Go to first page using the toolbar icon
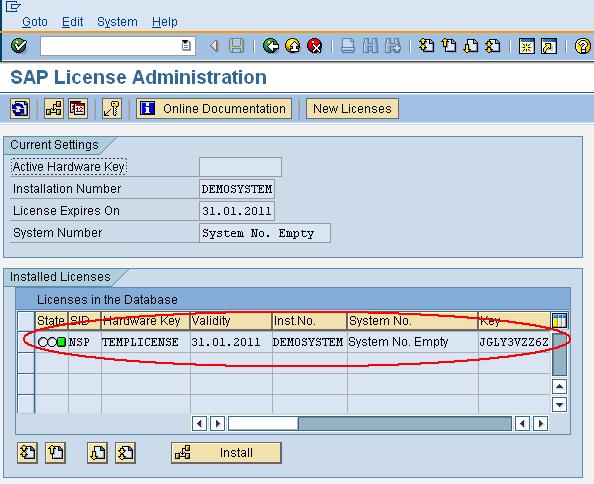Image resolution: width=594 pixels, height=484 pixels. 427,46
